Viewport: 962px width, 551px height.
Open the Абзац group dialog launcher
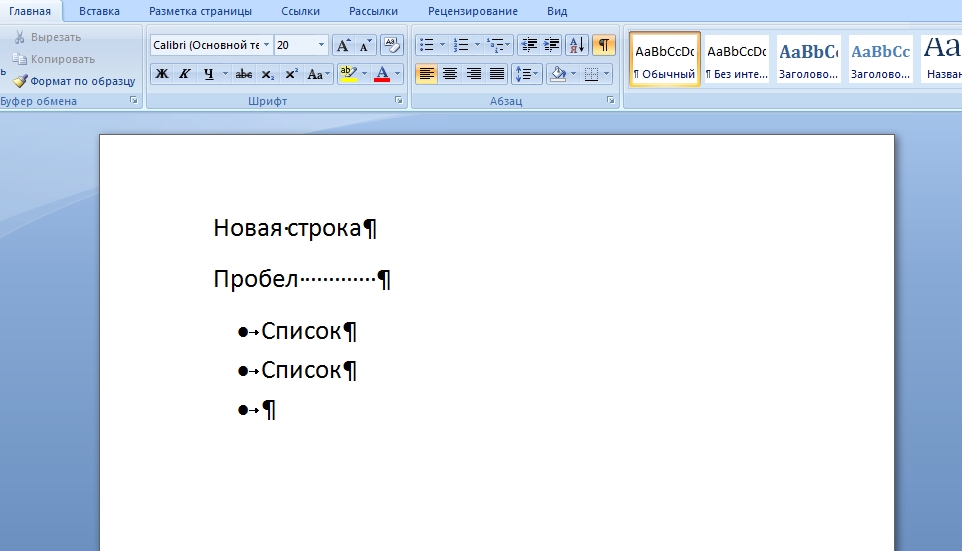pyautogui.click(x=611, y=101)
